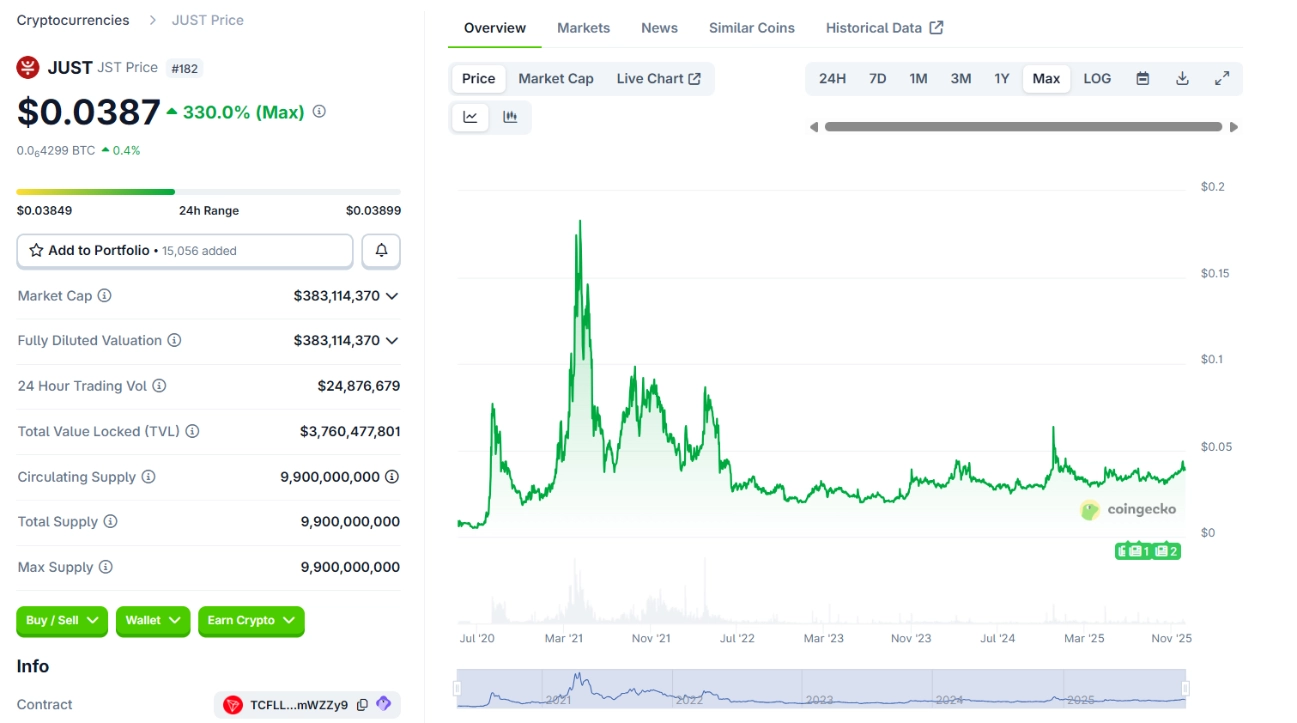This screenshot has width=1297, height=723.
Task: Click info icon next to Market Cap
Action: pyautogui.click(x=104, y=296)
